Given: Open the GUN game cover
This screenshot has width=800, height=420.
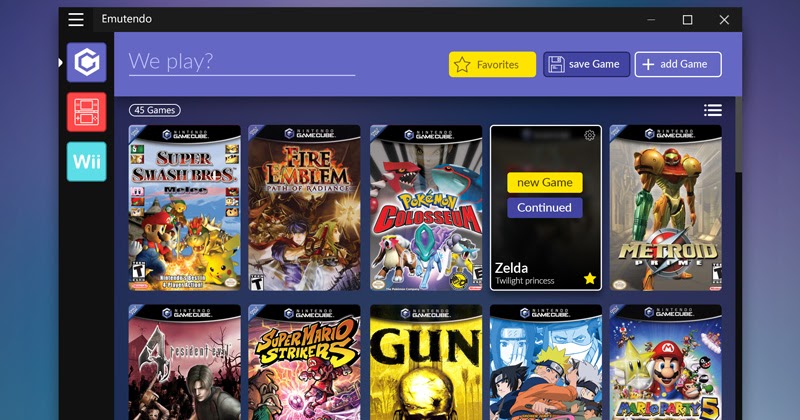Looking at the screenshot, I should (426, 362).
